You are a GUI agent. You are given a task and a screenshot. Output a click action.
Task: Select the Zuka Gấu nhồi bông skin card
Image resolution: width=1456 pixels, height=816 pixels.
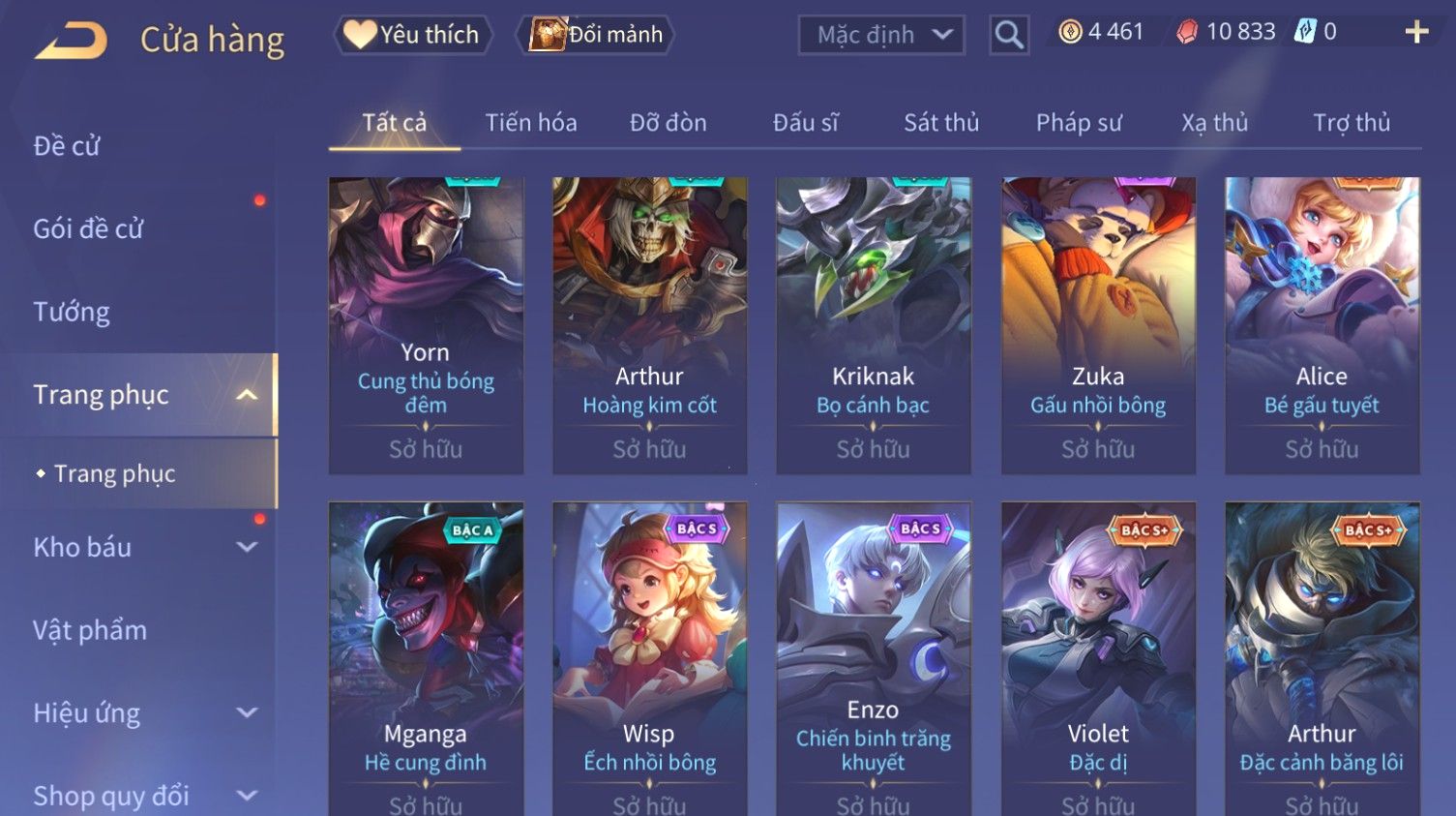(x=1098, y=325)
